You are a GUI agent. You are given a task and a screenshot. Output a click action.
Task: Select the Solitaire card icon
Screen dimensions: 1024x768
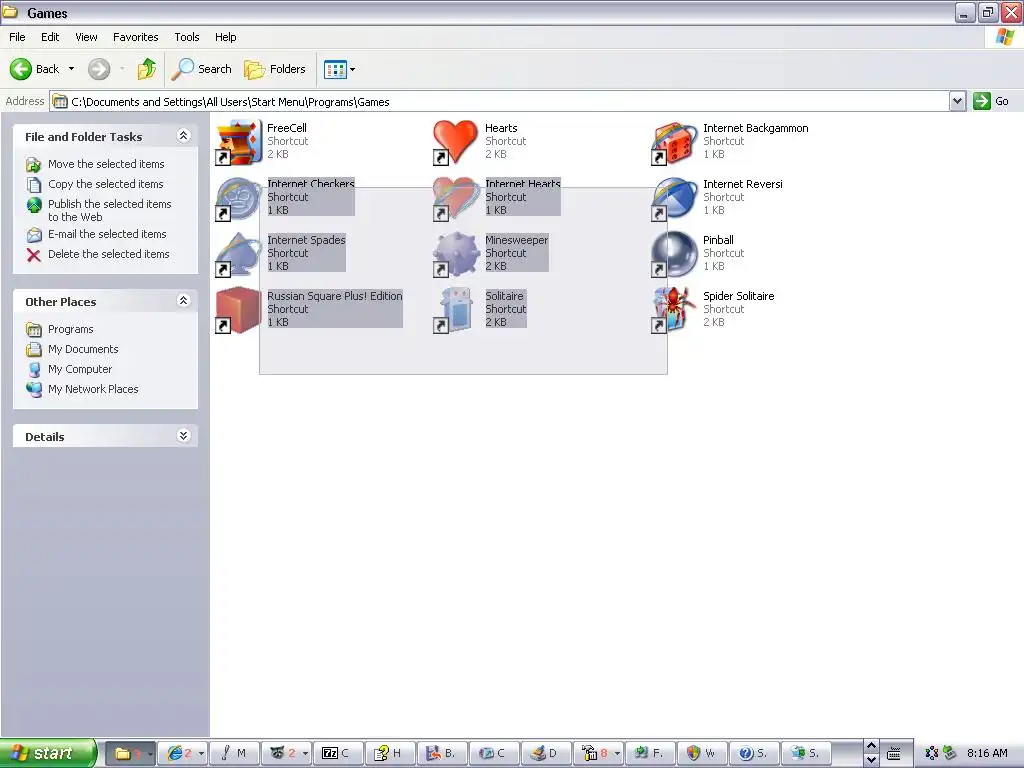coord(455,310)
